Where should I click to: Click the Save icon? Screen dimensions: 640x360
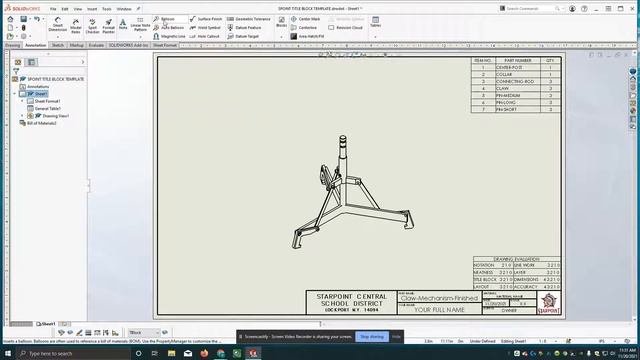point(23,19)
